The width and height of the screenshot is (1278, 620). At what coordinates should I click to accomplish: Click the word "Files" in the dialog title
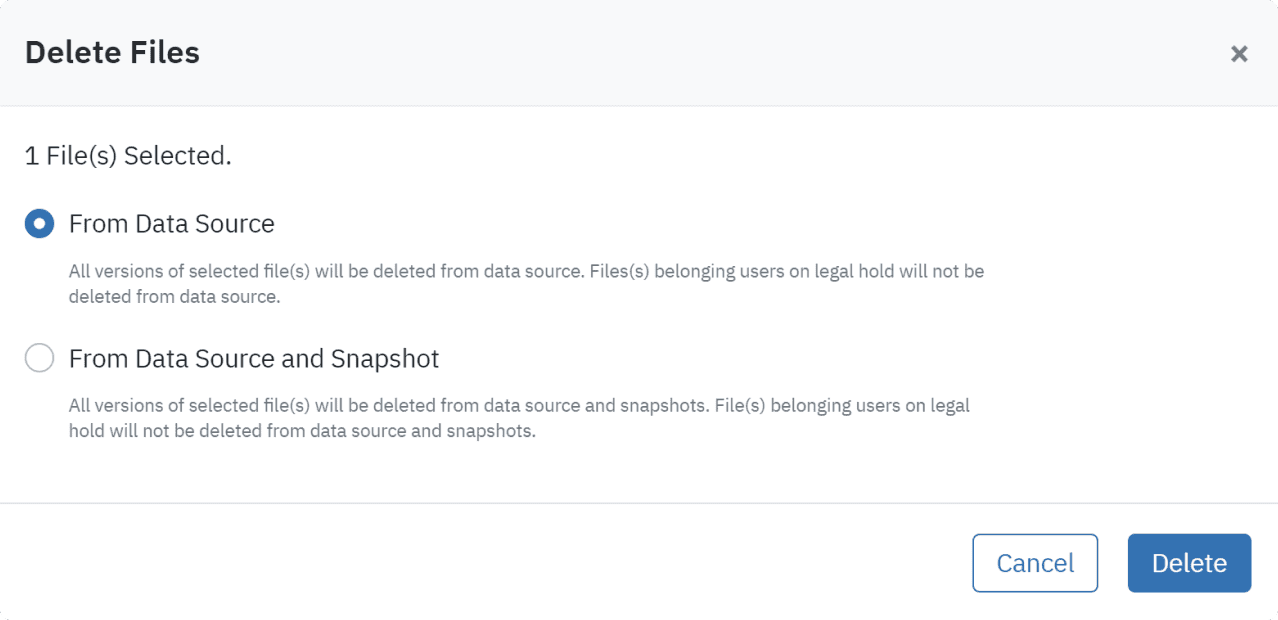[163, 53]
